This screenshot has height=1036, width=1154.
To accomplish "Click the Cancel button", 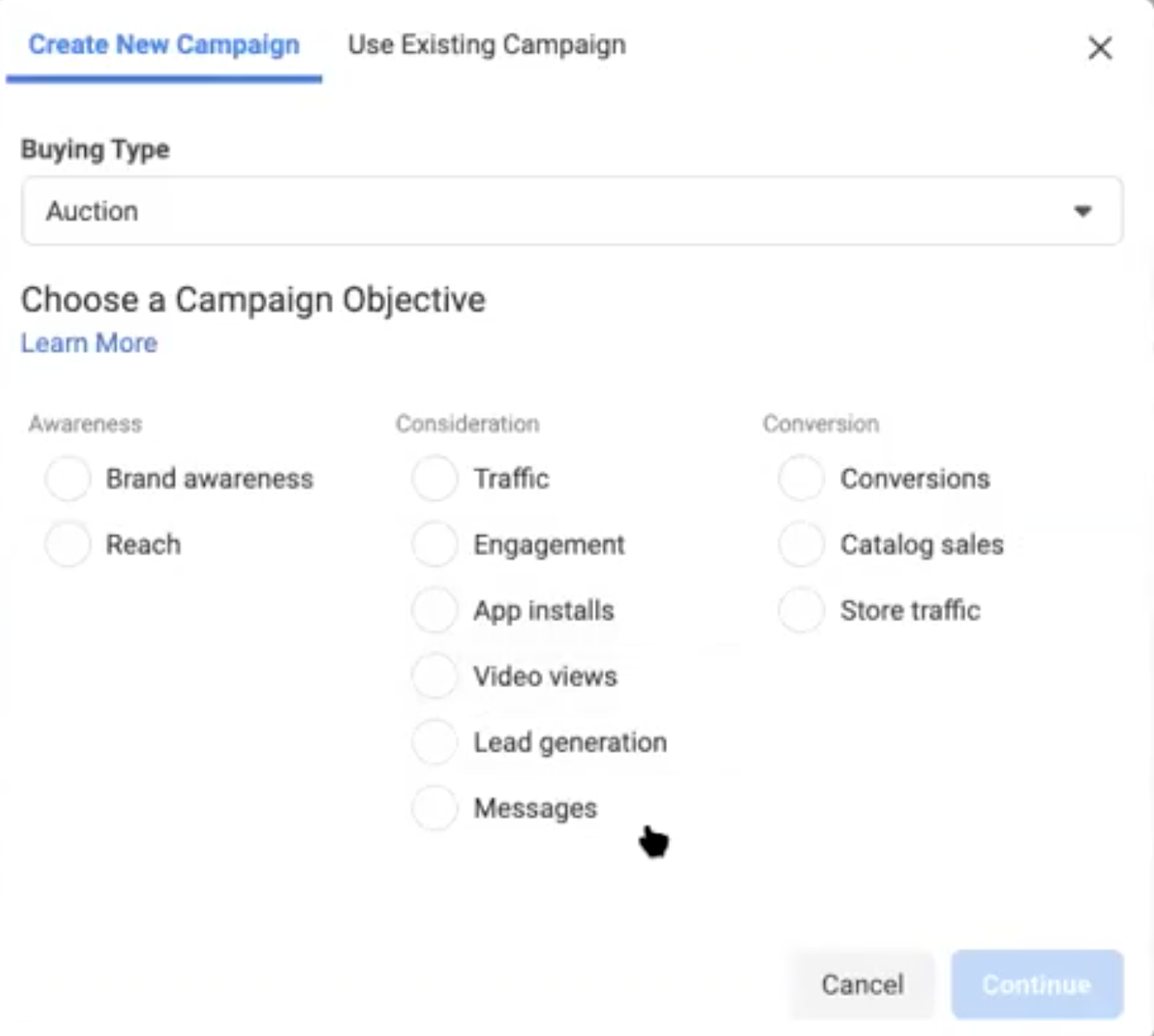I will pos(862,985).
